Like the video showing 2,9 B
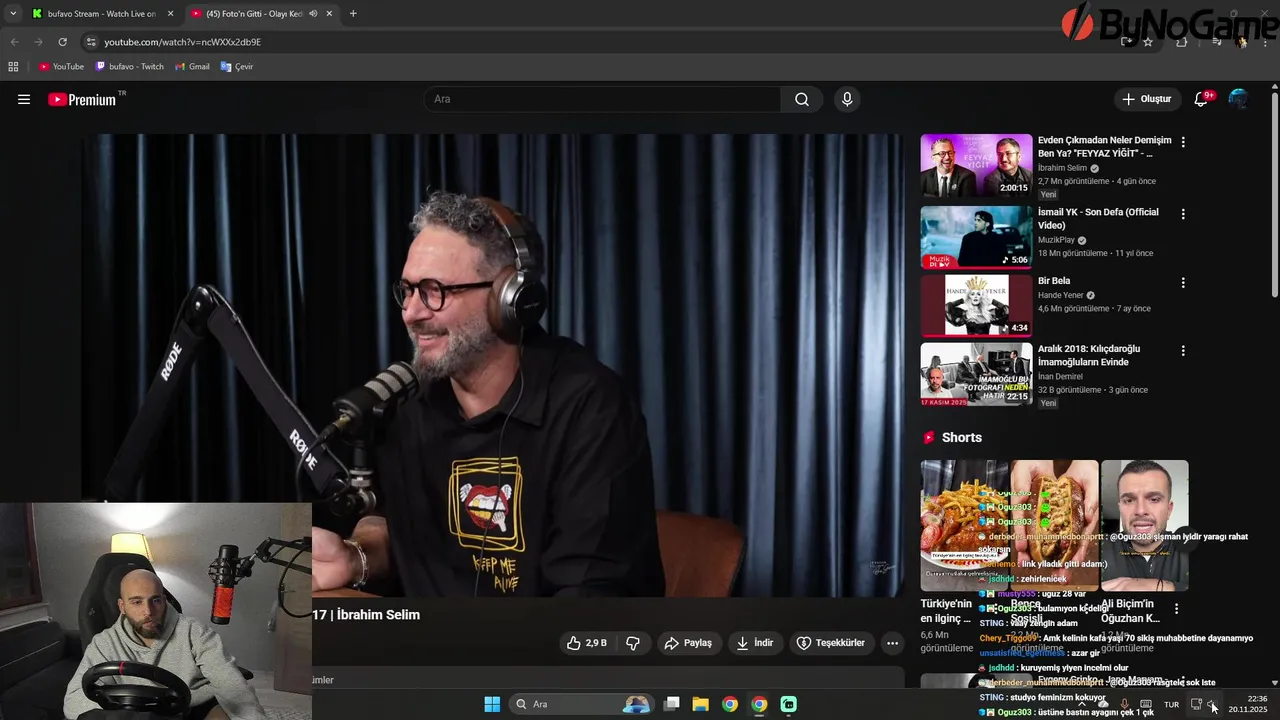The image size is (1280, 720). [587, 643]
